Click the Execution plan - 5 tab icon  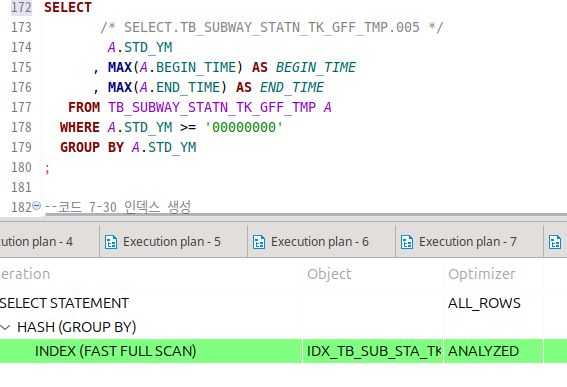click(111, 242)
